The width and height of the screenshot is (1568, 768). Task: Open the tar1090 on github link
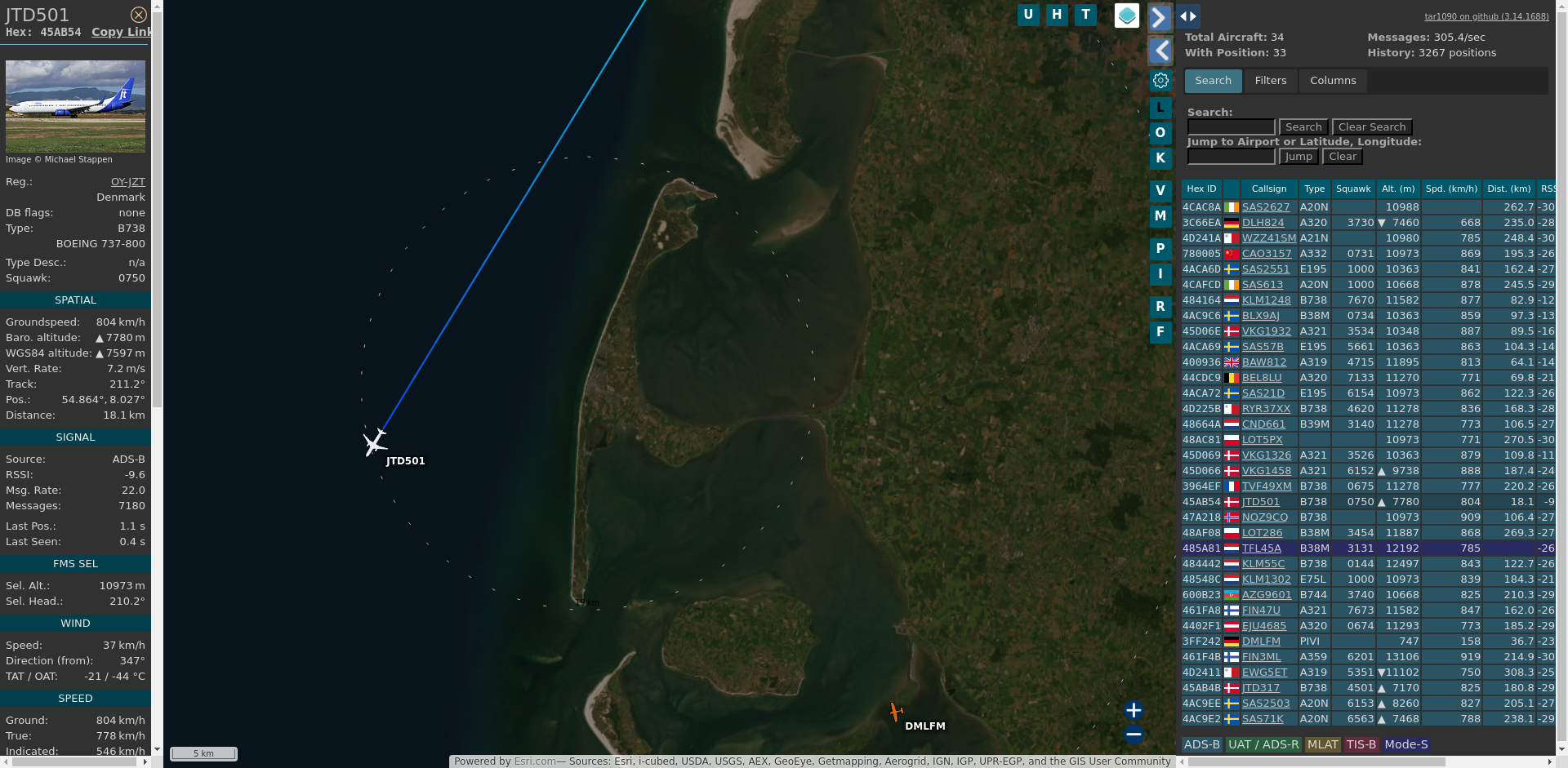[1486, 16]
